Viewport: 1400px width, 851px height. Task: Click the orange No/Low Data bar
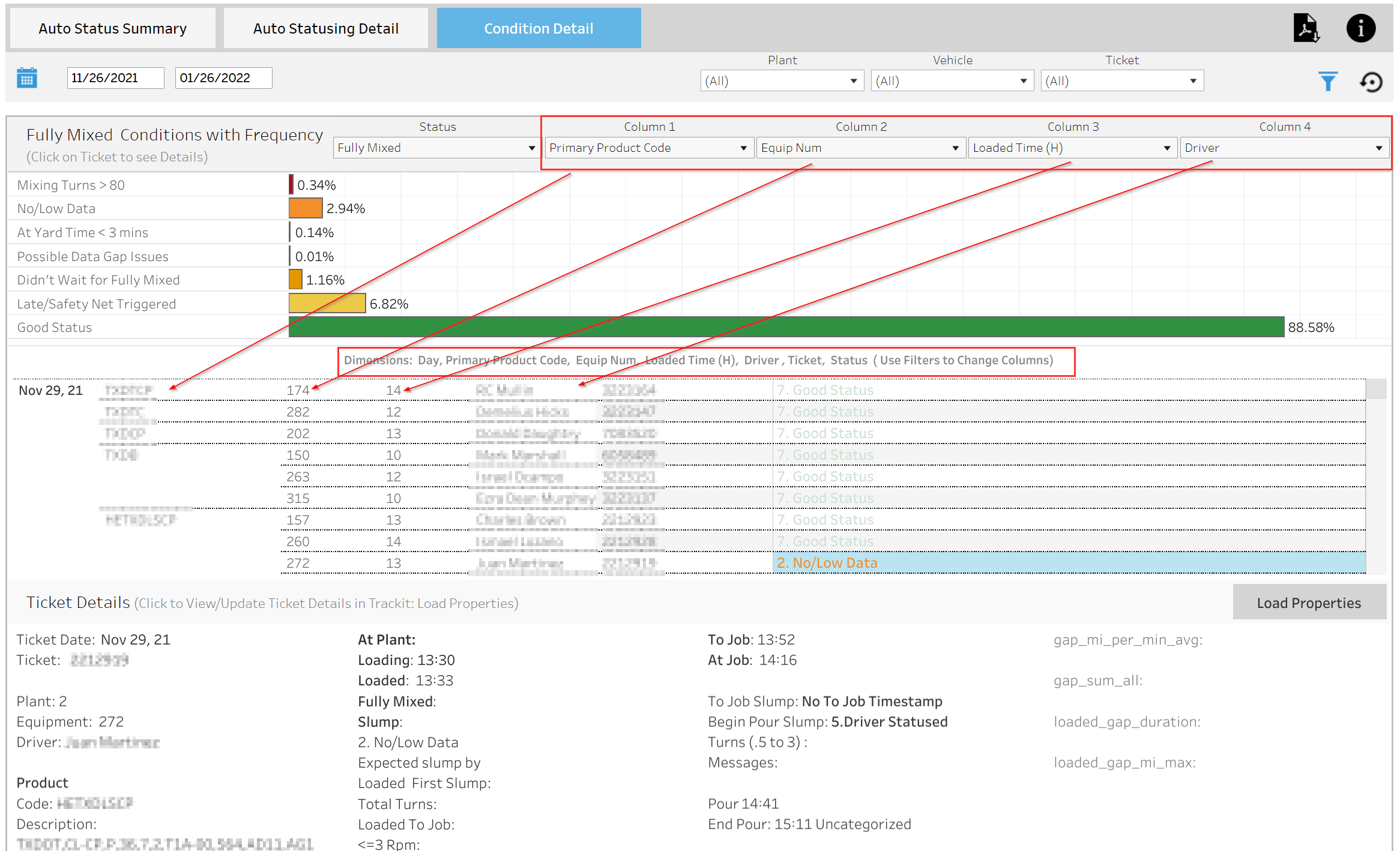(306, 208)
